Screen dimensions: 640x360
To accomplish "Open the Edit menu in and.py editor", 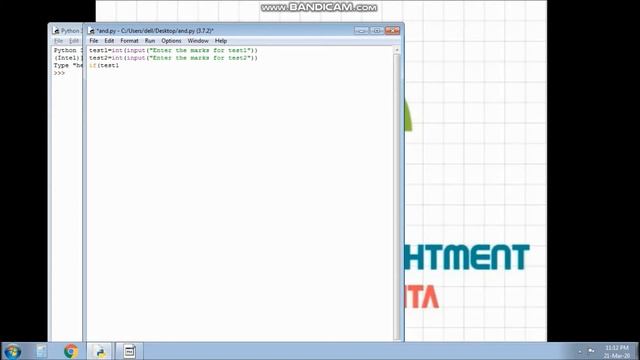I will (109, 41).
